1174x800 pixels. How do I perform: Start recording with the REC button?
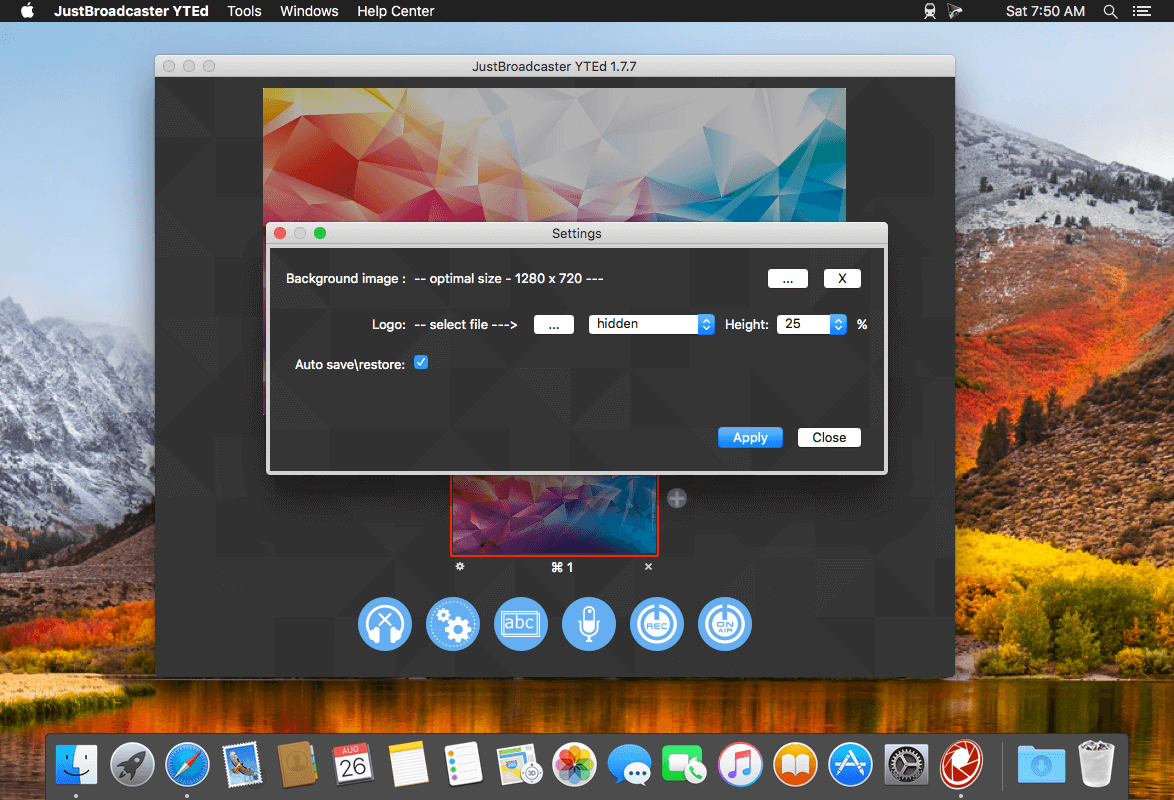click(x=657, y=624)
